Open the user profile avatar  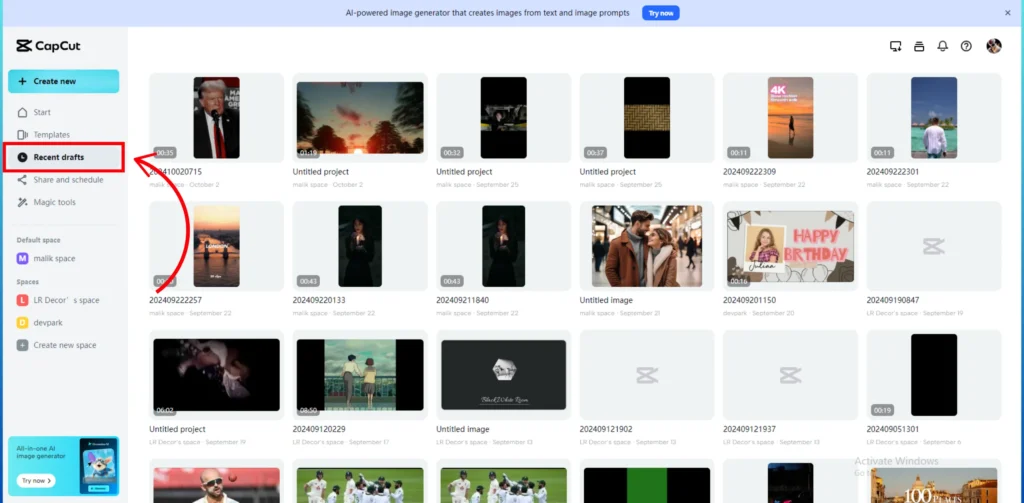(994, 46)
